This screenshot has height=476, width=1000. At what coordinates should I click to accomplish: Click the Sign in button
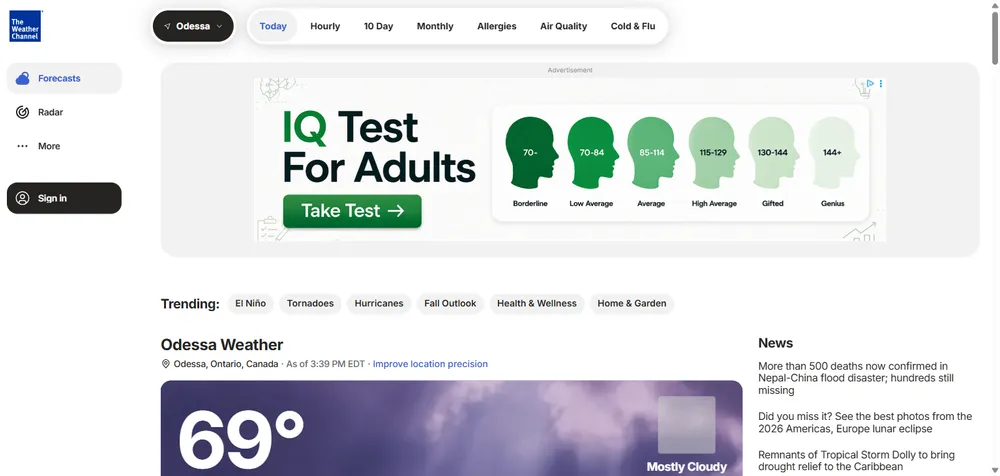[x=64, y=198]
